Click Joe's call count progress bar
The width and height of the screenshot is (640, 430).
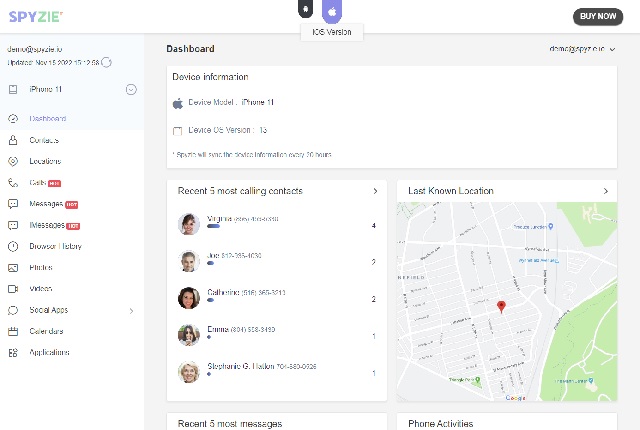[x=210, y=264]
